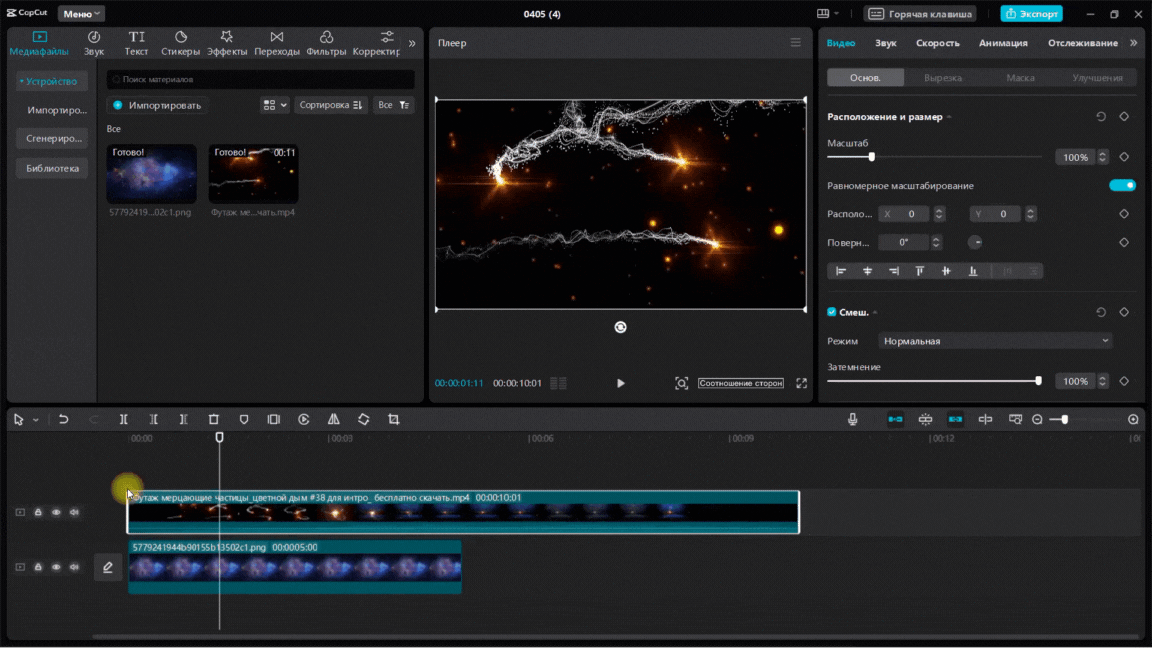This screenshot has width=1152, height=648.
Task: Open the Режим blend mode dropdown
Action: (x=995, y=341)
